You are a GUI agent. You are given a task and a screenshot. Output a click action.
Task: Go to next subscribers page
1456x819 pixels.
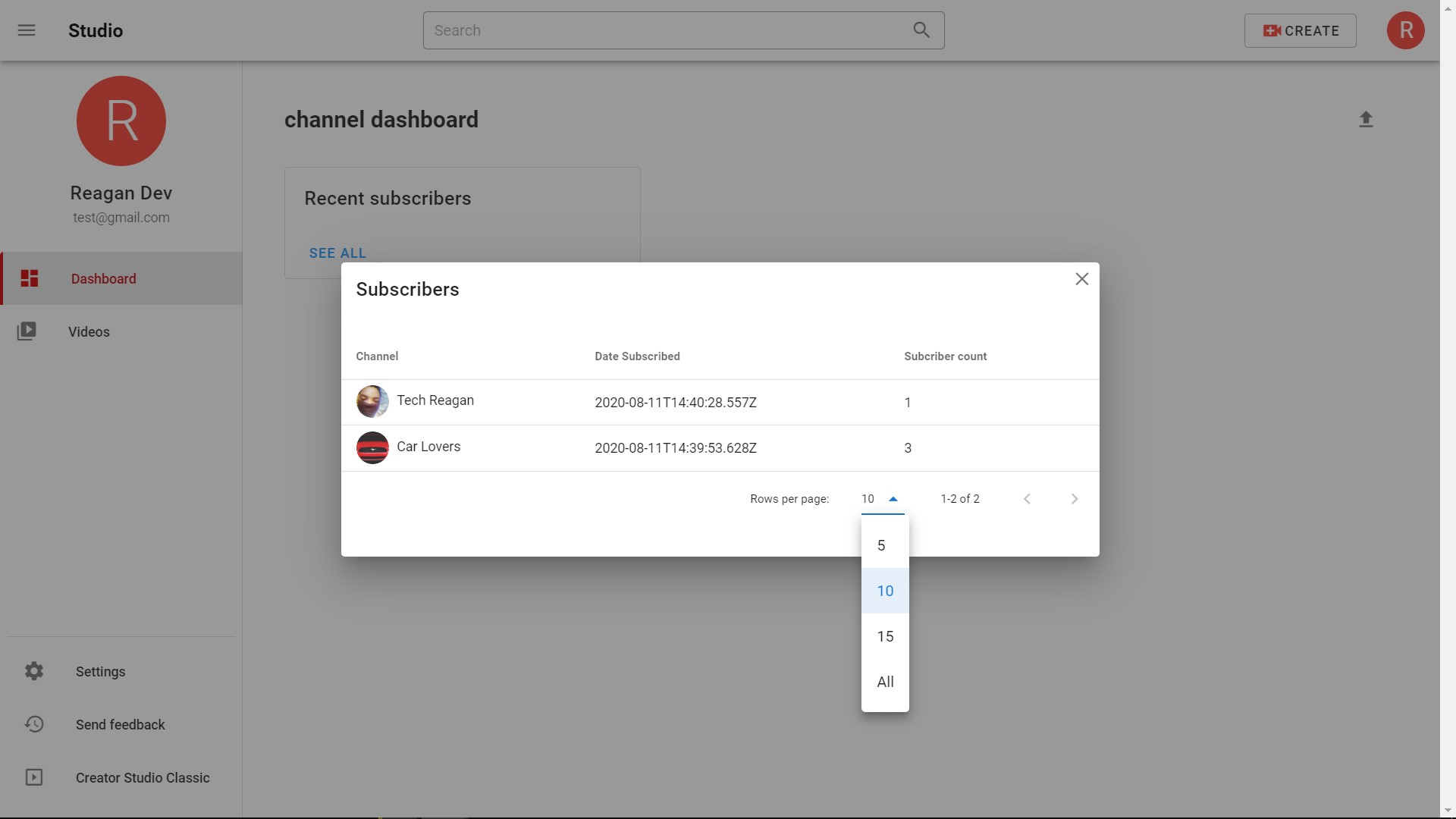point(1074,499)
